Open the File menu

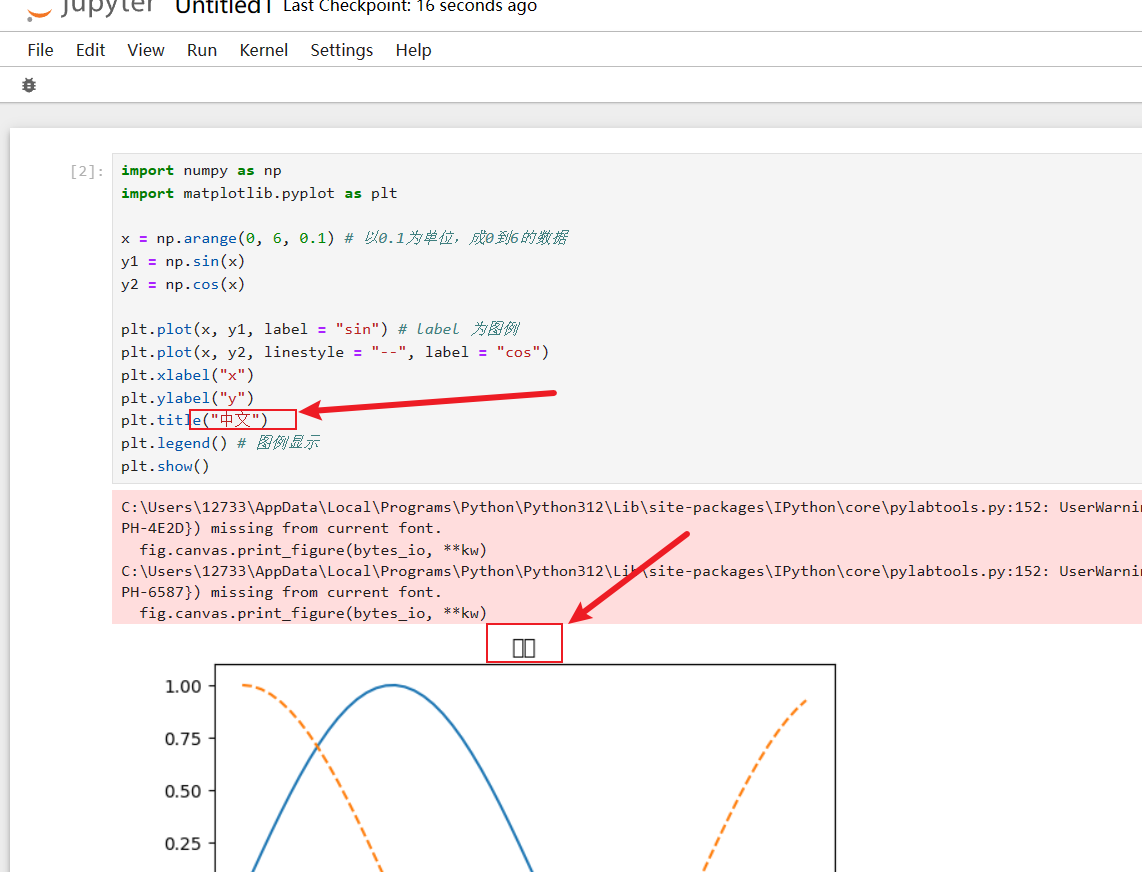[40, 50]
